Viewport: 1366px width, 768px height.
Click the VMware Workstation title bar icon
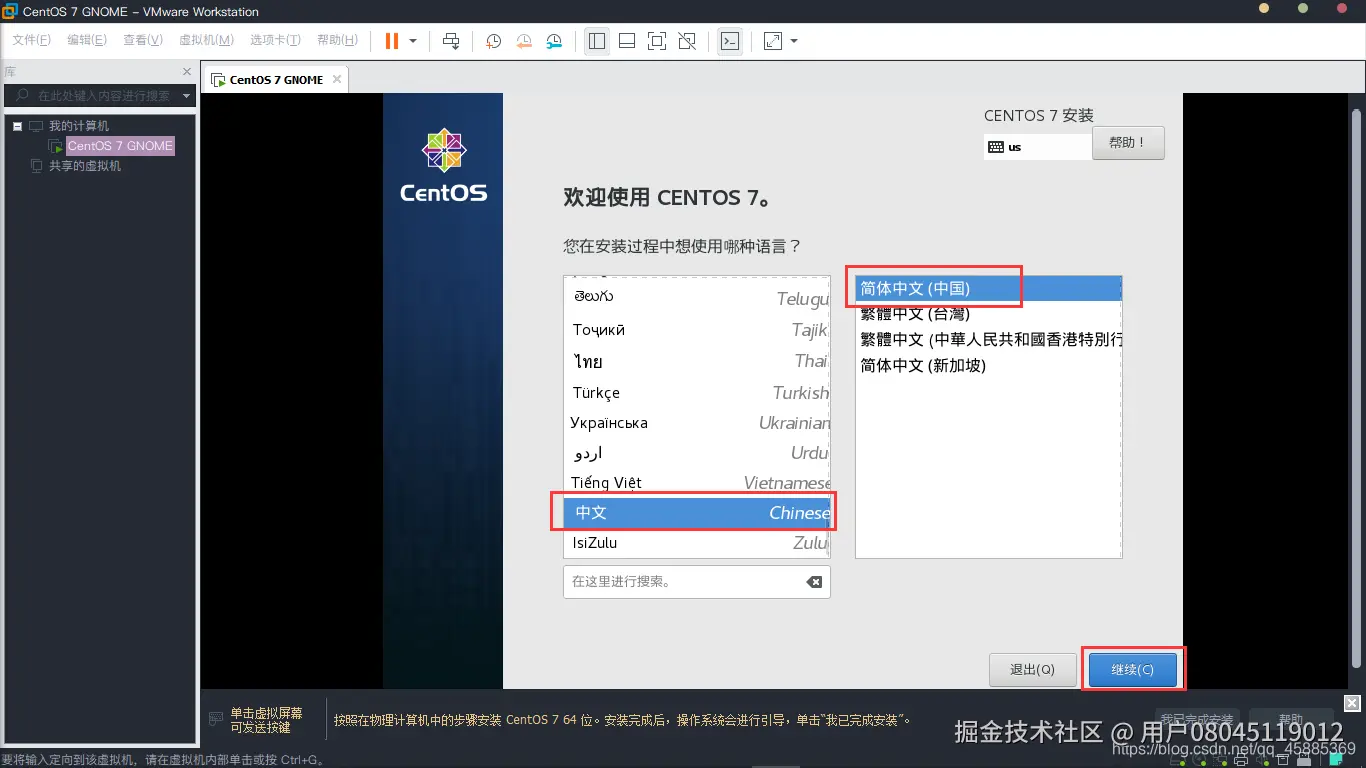(10, 11)
